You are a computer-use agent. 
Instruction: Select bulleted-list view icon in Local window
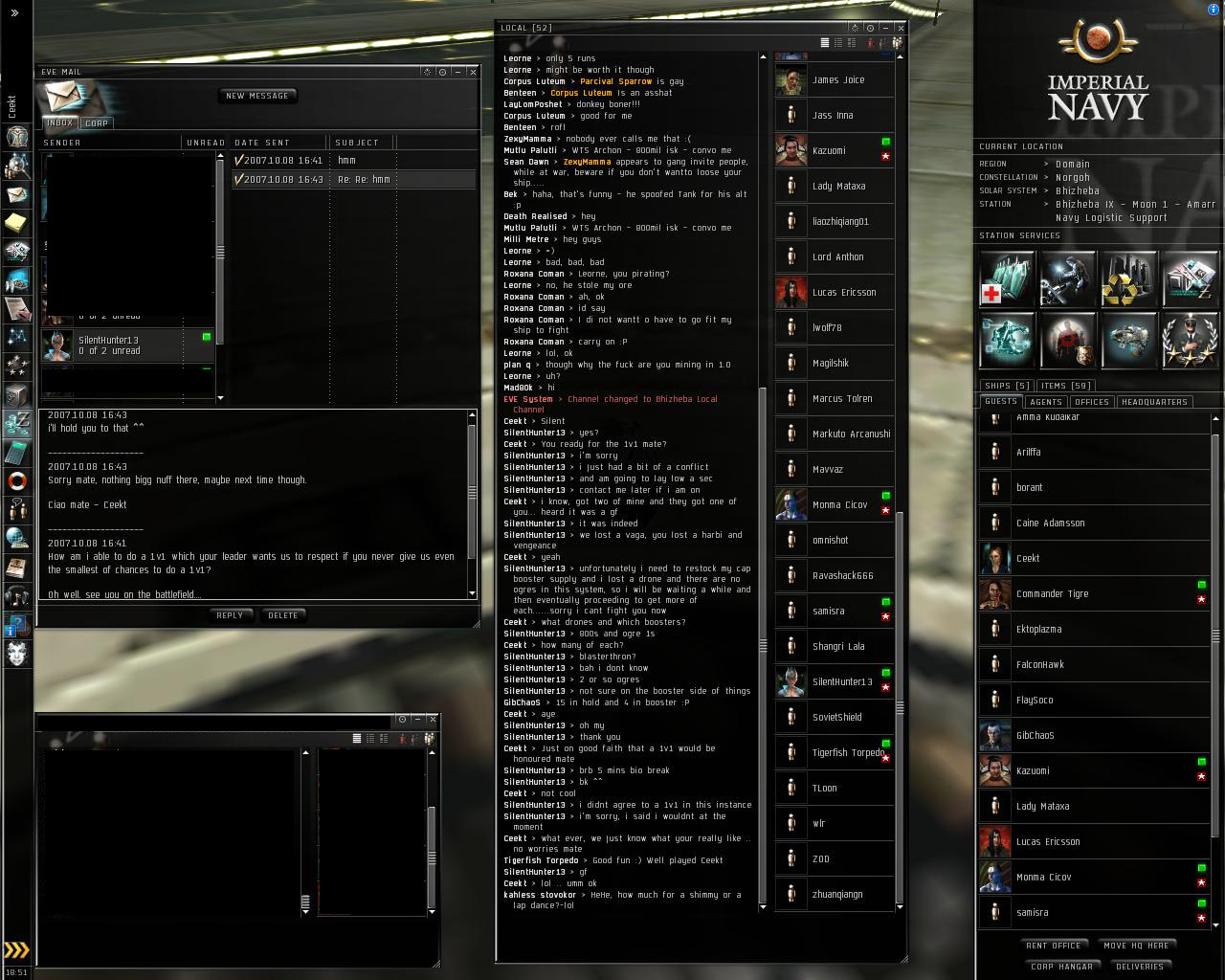(x=838, y=42)
